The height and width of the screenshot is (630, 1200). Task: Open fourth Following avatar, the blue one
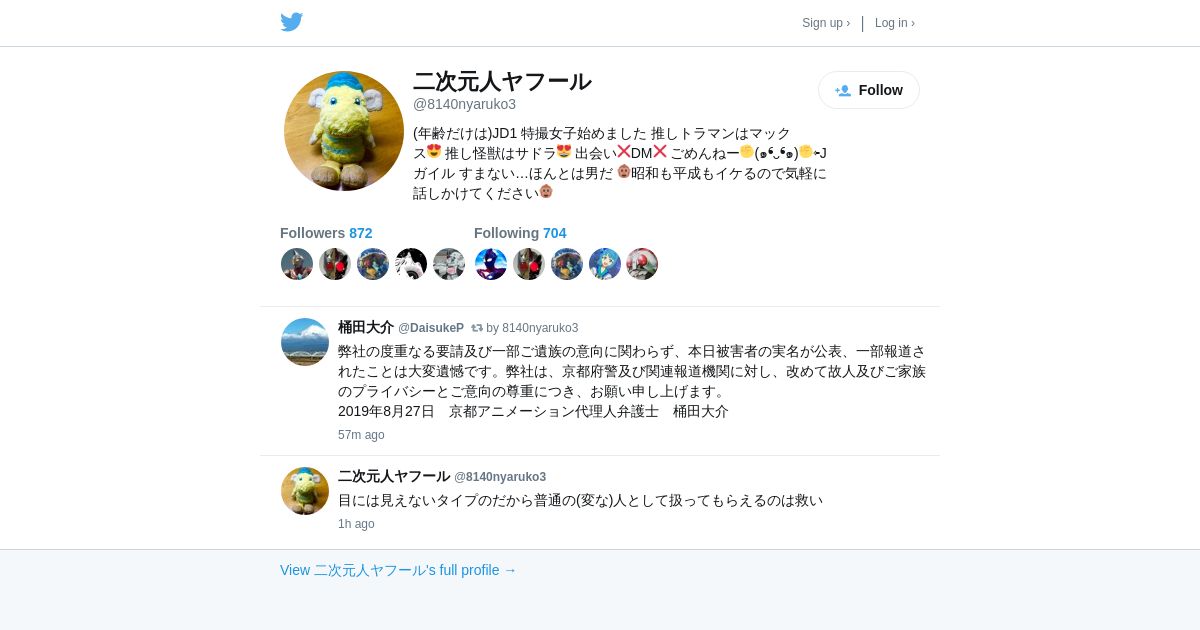coord(605,264)
